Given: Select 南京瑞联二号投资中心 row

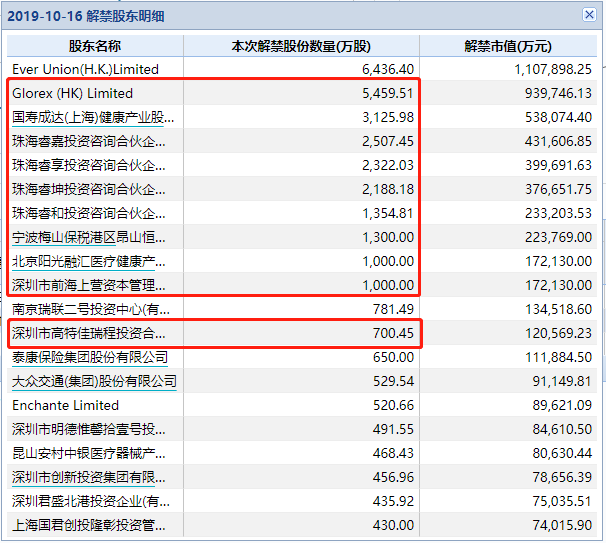Looking at the screenshot, I should (x=302, y=309).
